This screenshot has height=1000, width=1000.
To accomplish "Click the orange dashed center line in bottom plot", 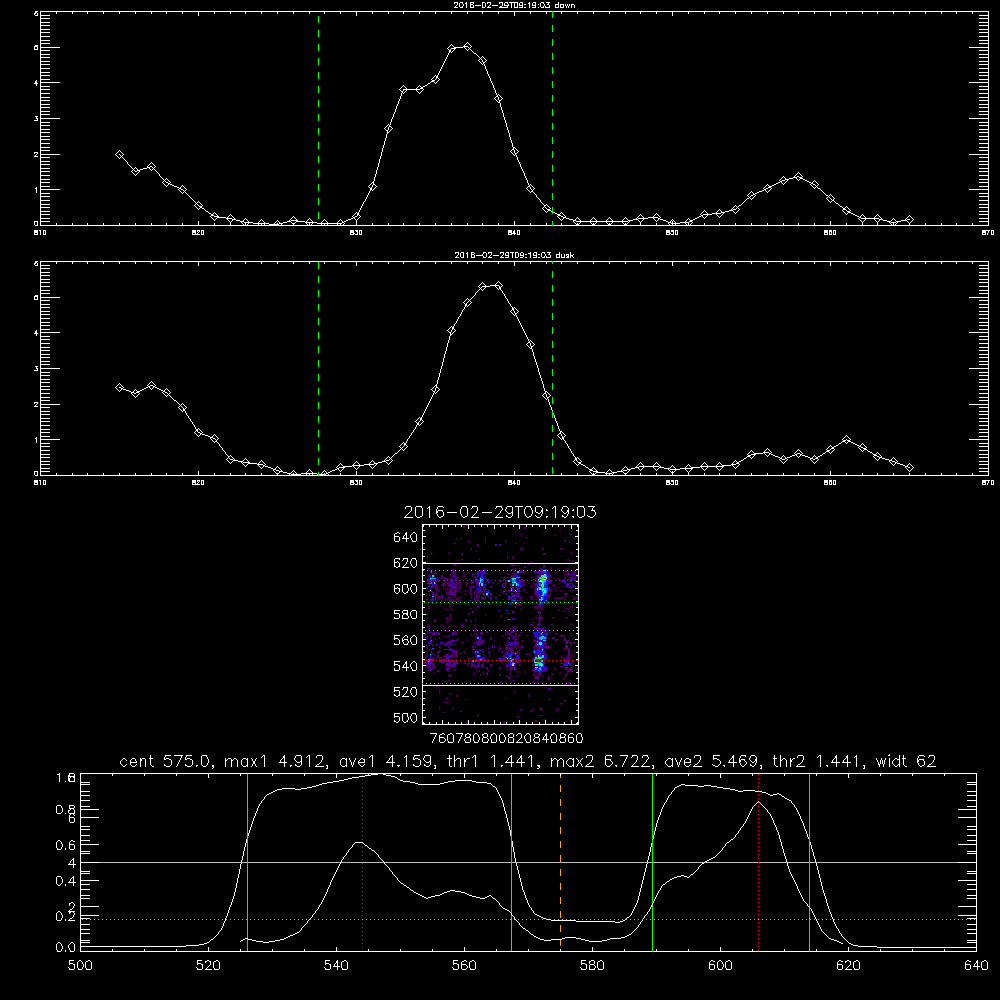I will (x=561, y=861).
